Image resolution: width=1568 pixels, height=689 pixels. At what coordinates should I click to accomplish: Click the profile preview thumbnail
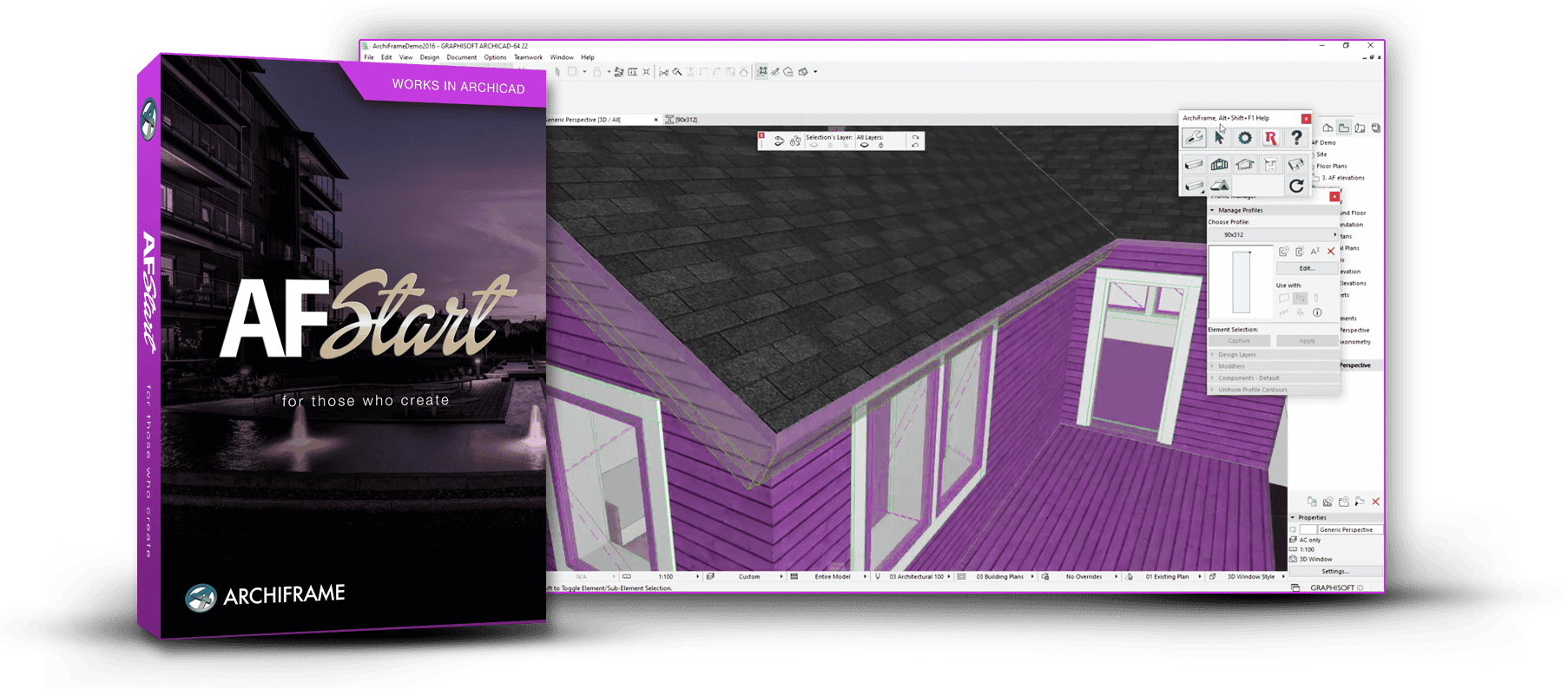(1241, 282)
